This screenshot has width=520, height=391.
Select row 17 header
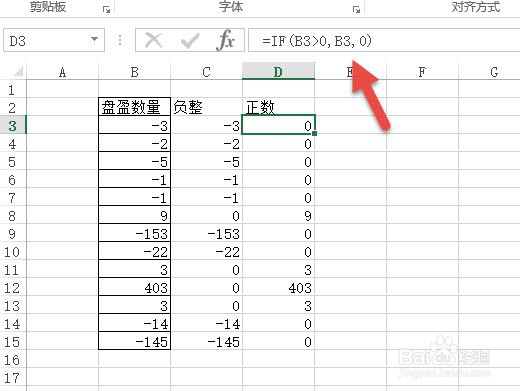[x=13, y=378]
